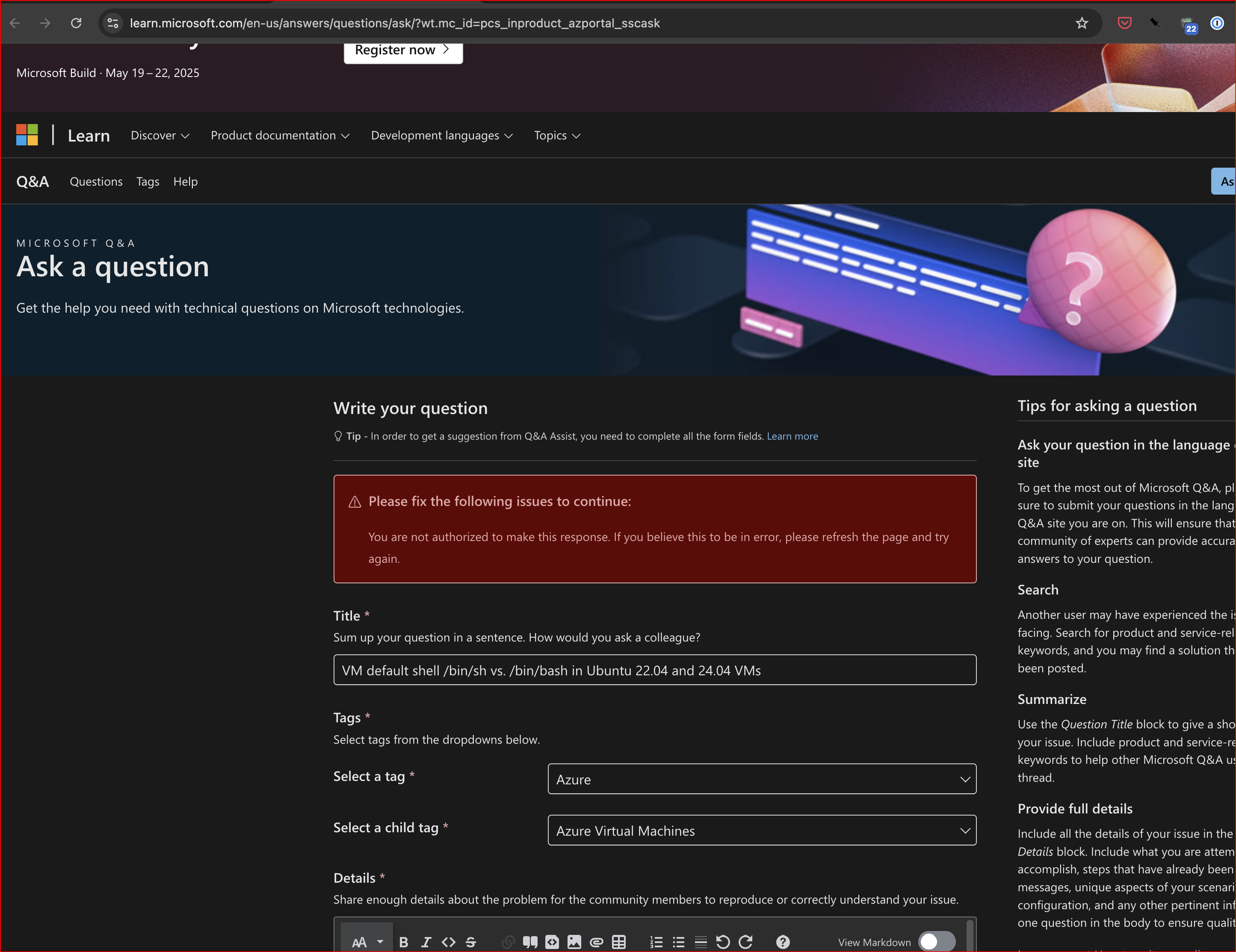Screen dimensions: 1236x952
Task: Click into the Title text field
Action: point(654,670)
